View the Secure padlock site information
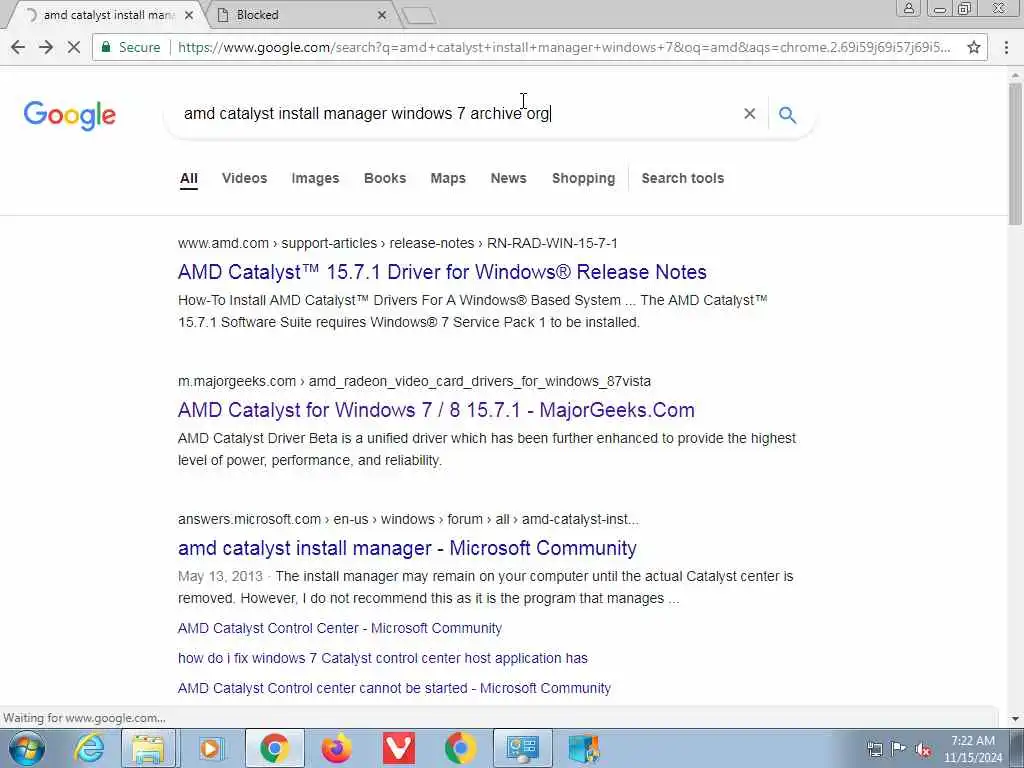 pos(131,47)
